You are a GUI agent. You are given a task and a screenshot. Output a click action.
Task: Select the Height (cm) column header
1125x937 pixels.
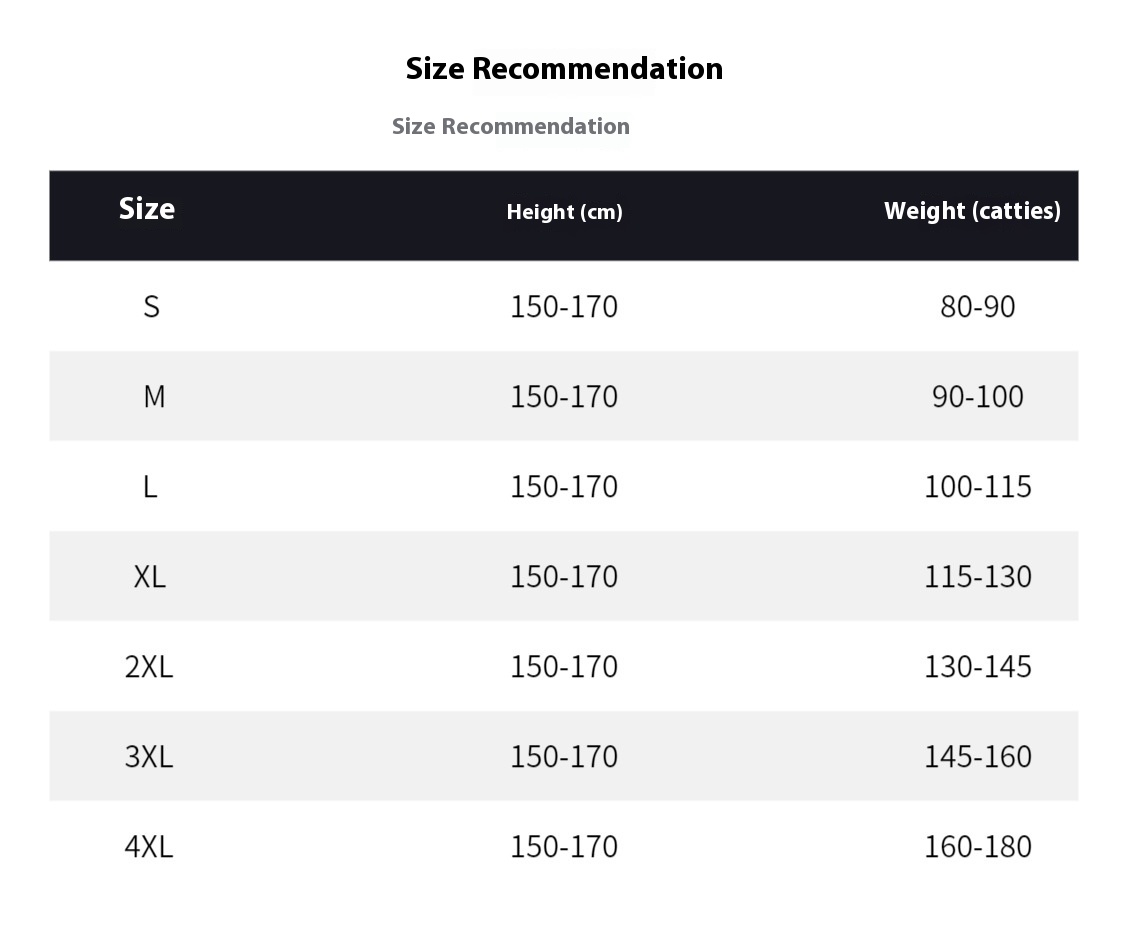(x=564, y=212)
